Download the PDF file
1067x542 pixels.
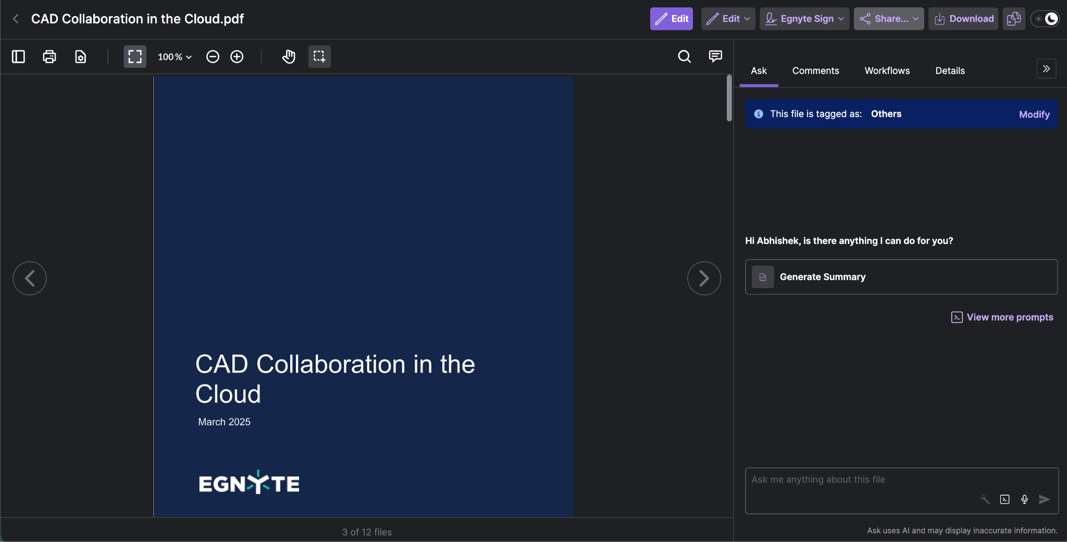964,19
